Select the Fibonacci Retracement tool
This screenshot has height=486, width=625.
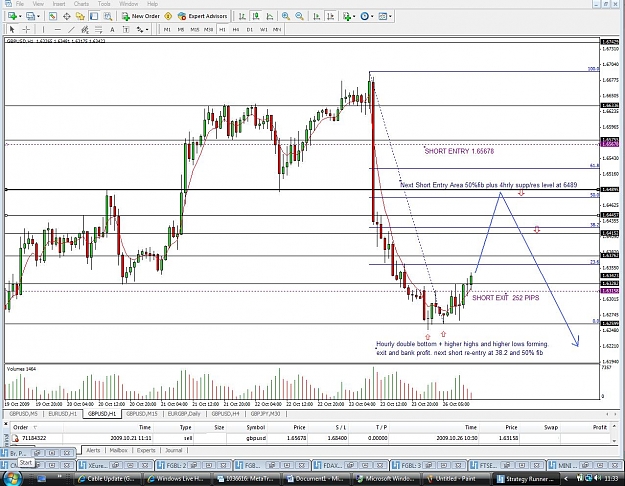(x=98, y=30)
